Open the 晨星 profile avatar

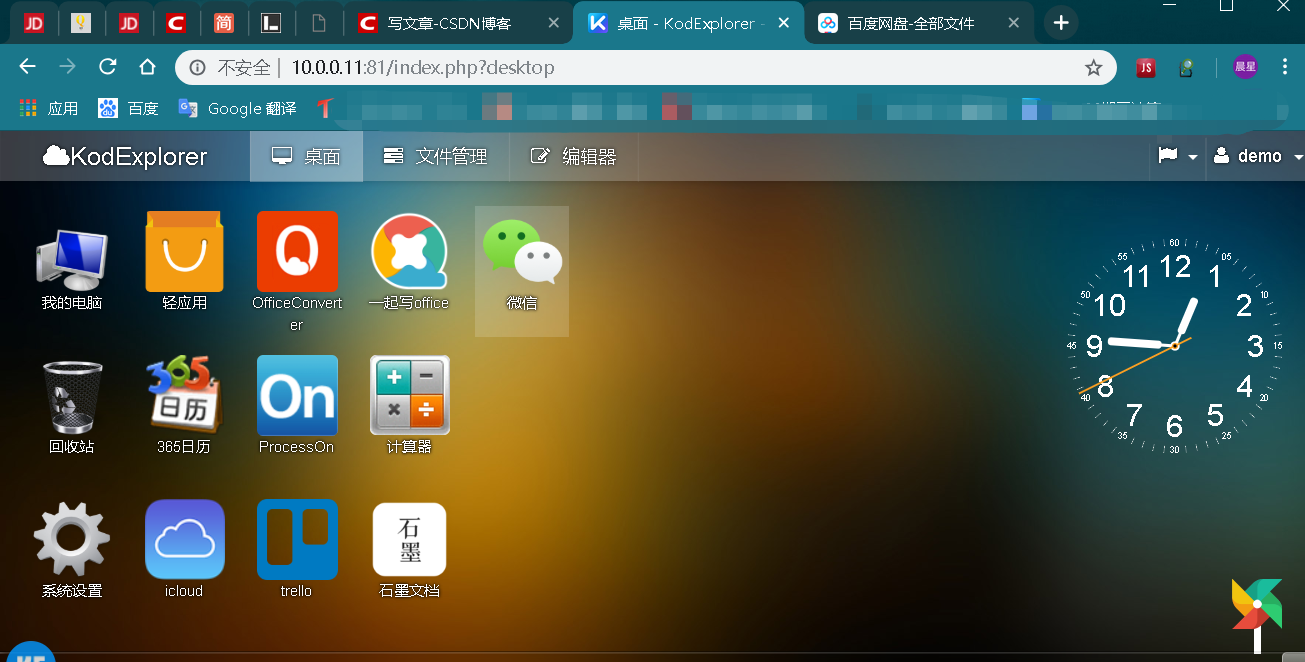tap(1245, 67)
